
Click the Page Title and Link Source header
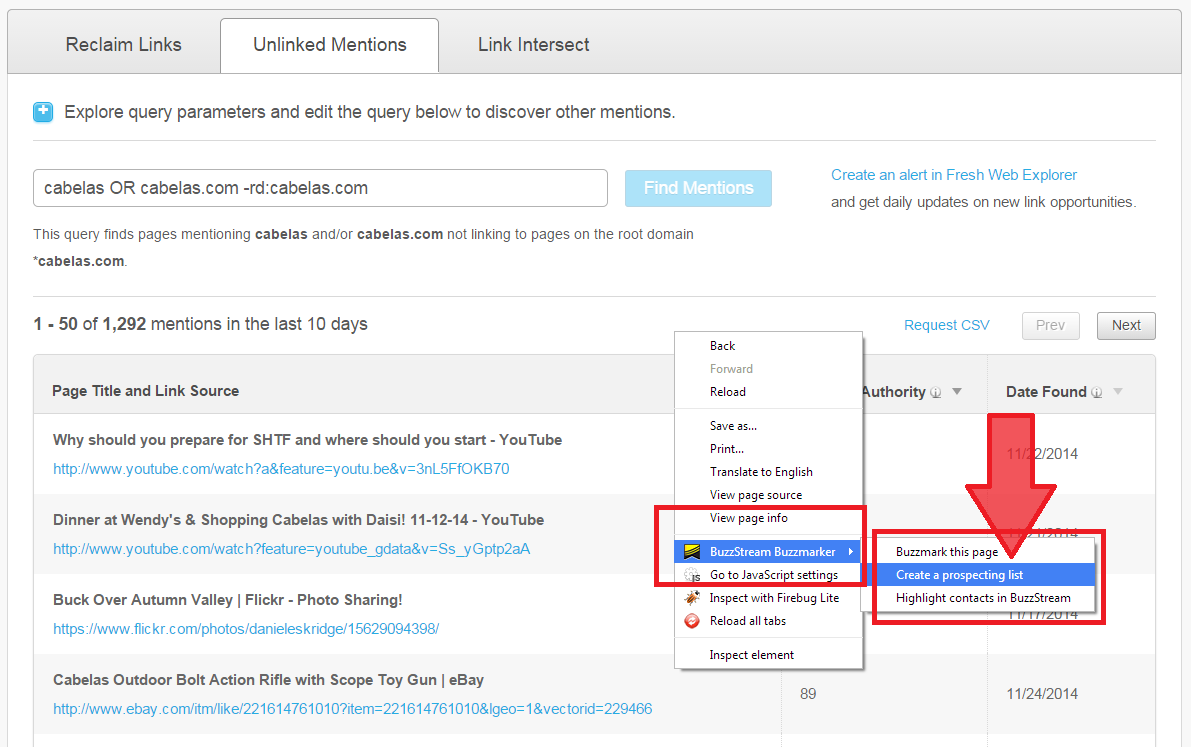click(145, 391)
